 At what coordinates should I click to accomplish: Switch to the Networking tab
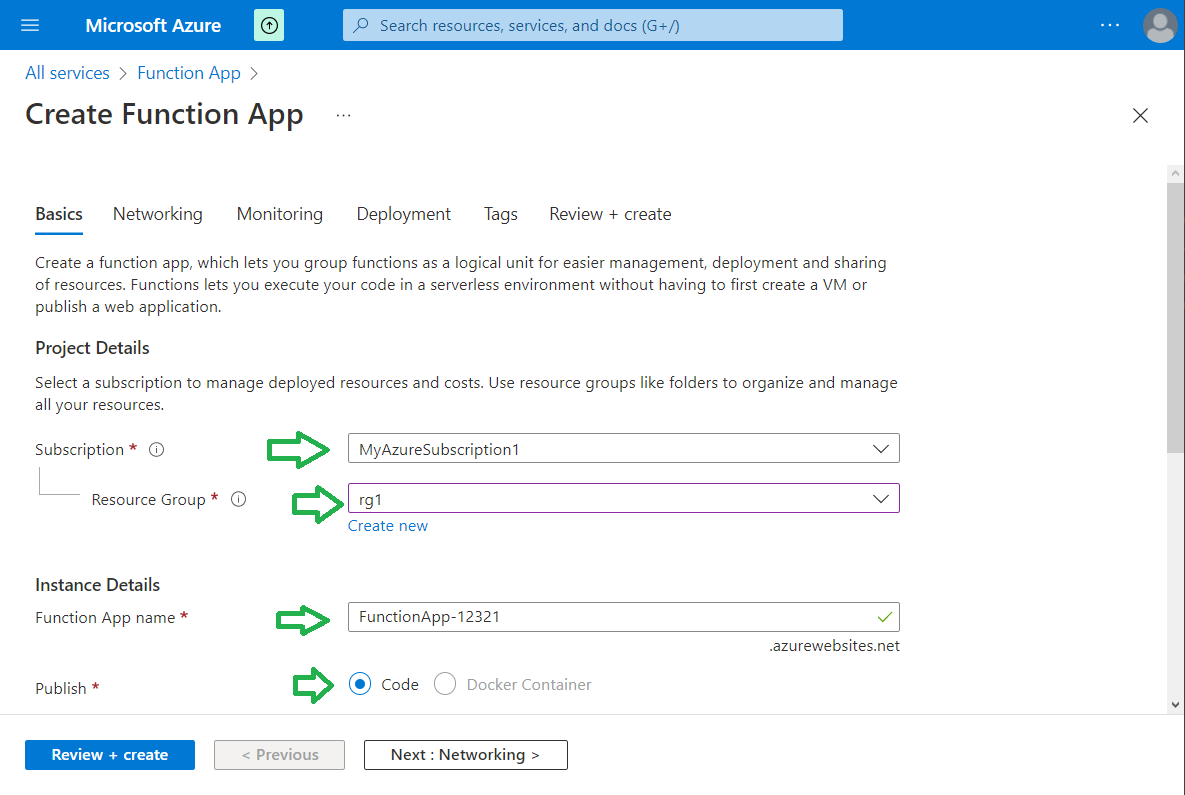click(x=158, y=215)
